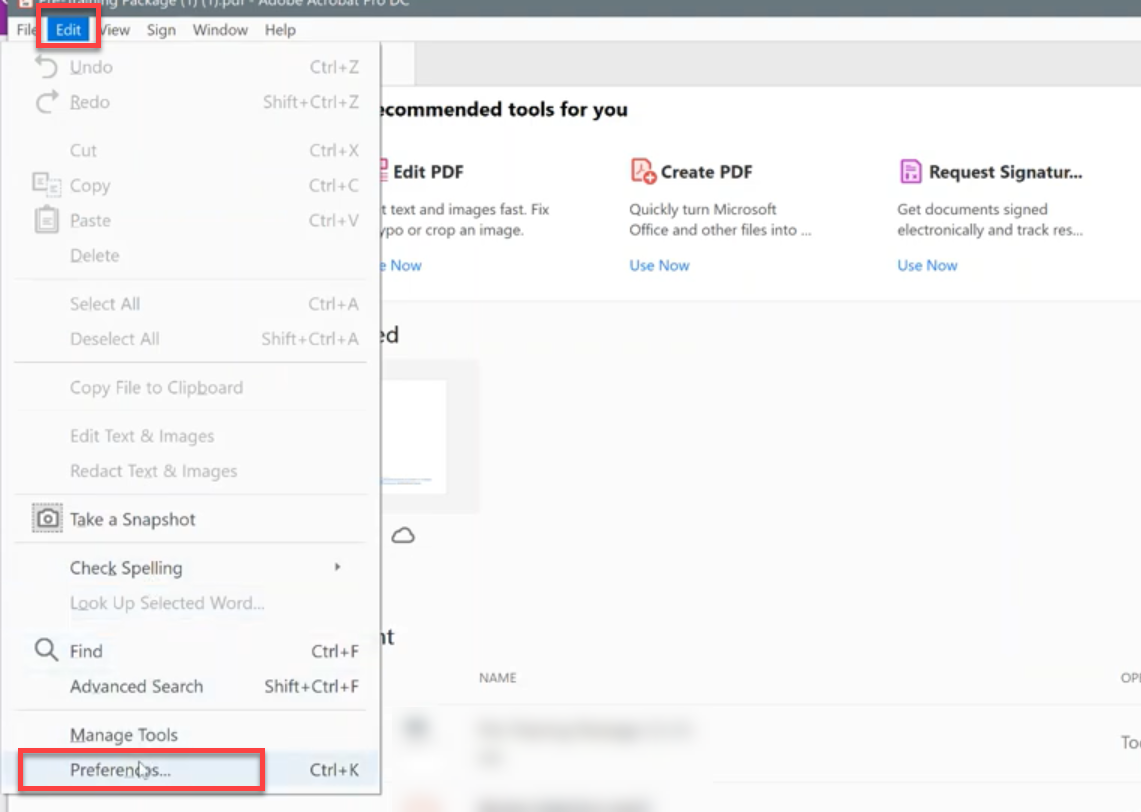
Task: Choose Select All menu entry
Action: tap(191, 303)
